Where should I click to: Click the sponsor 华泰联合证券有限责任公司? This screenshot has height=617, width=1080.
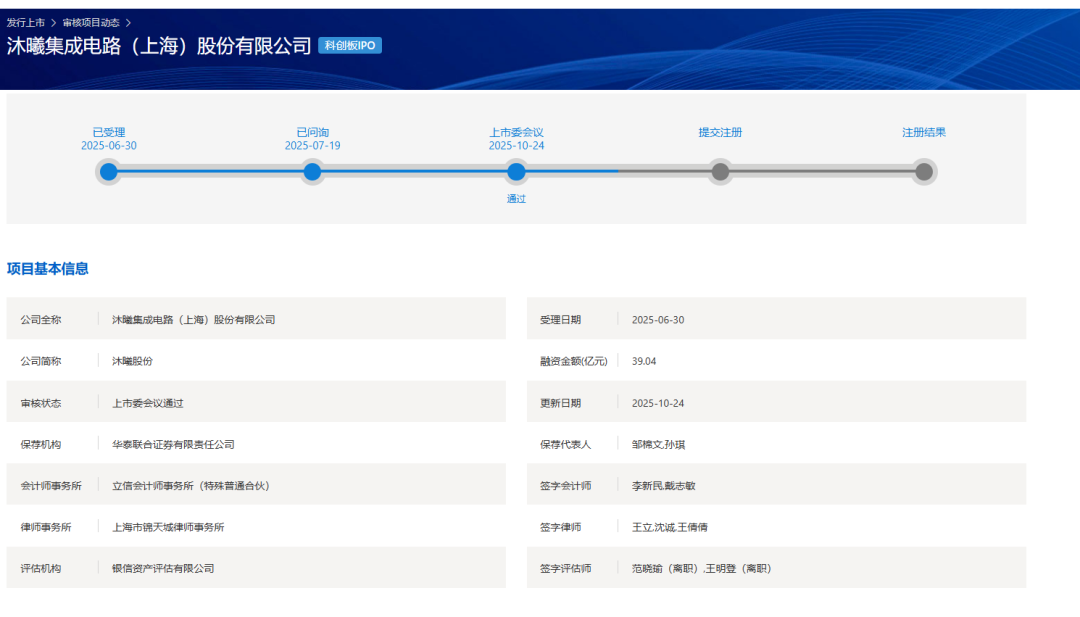click(x=173, y=444)
